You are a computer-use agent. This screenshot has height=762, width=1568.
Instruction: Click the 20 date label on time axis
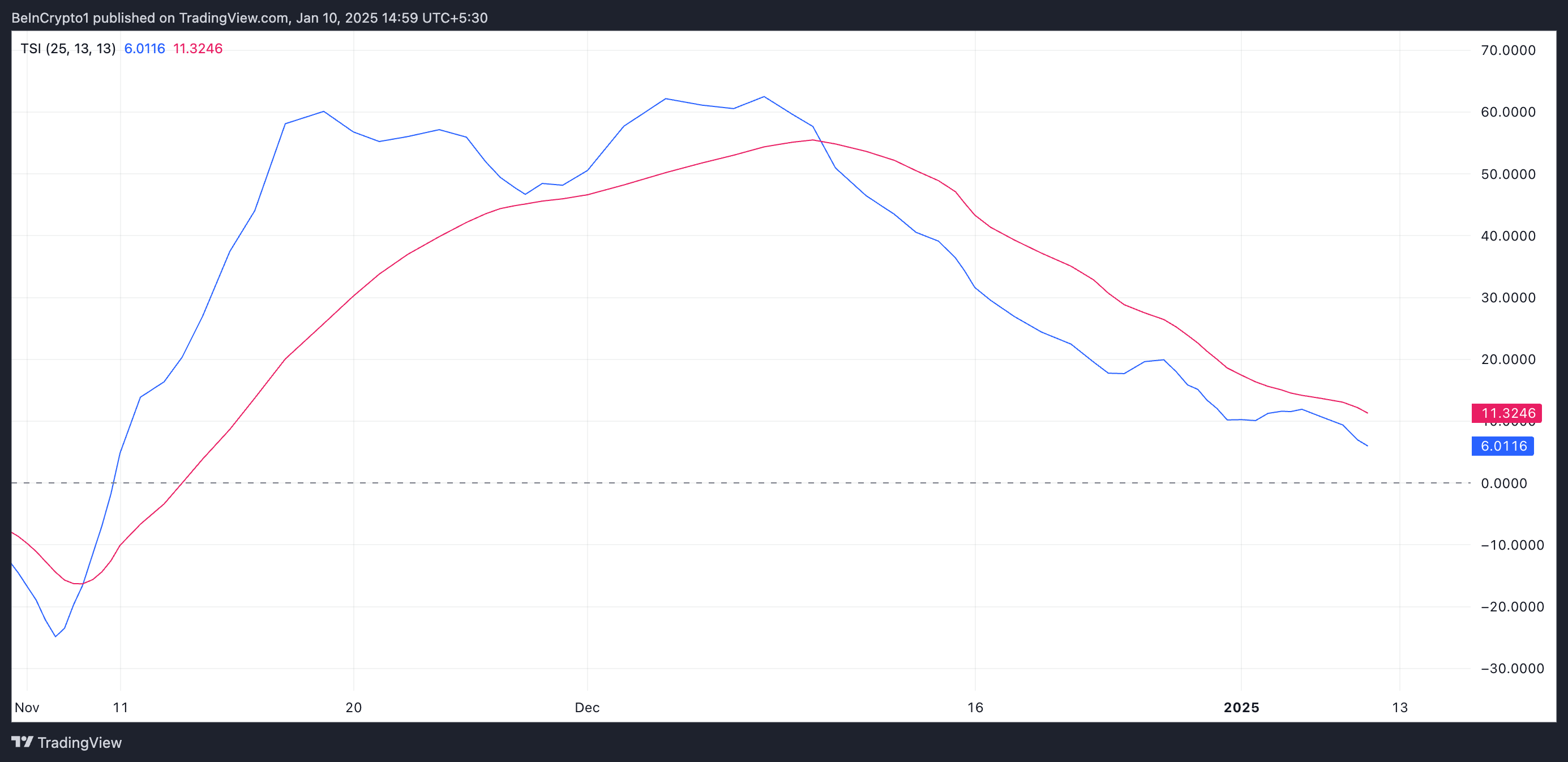click(x=353, y=707)
